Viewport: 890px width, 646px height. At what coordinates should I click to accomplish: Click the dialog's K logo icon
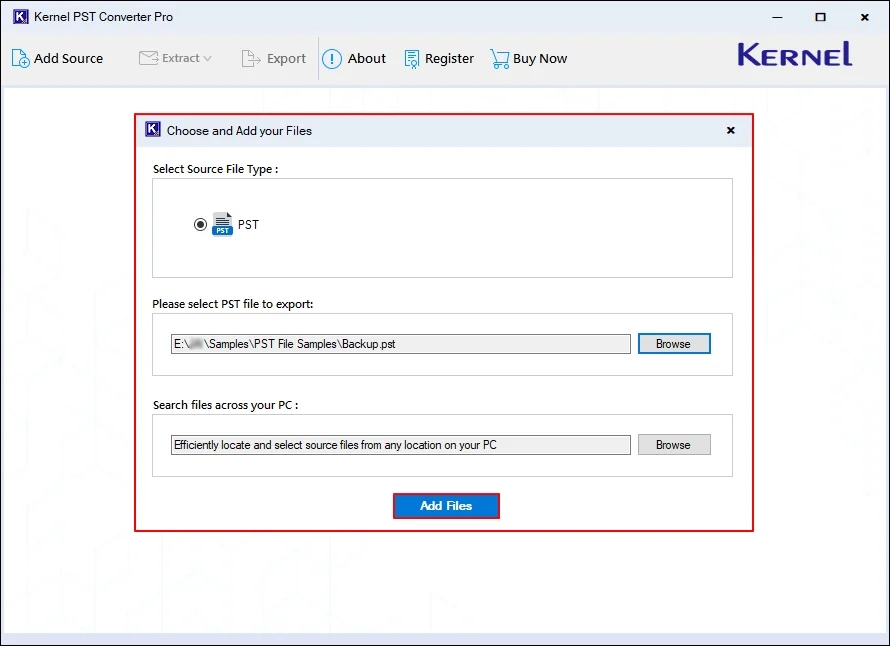click(x=152, y=129)
